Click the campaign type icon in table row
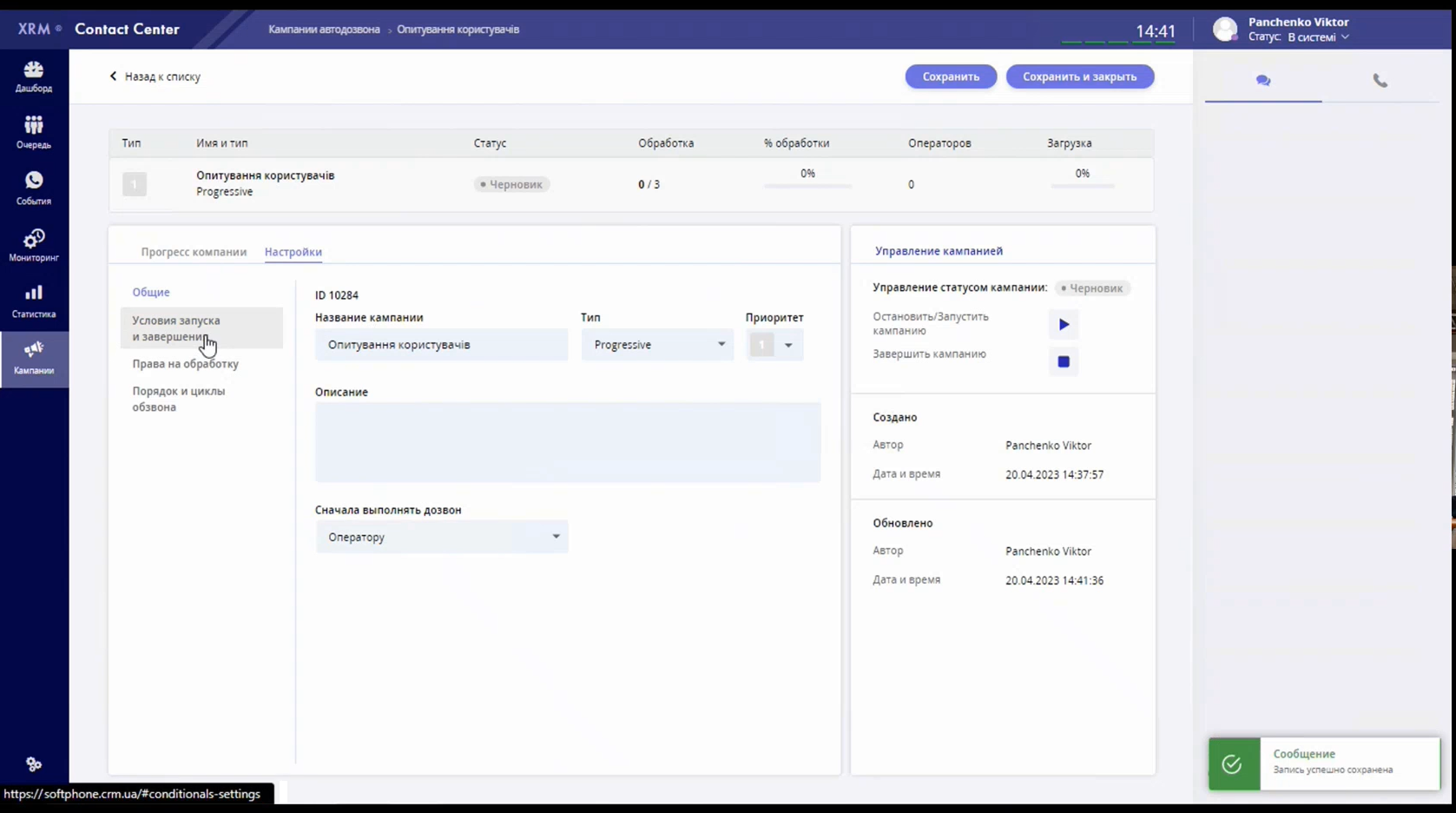Viewport: 1456px width, 813px height. click(135, 184)
